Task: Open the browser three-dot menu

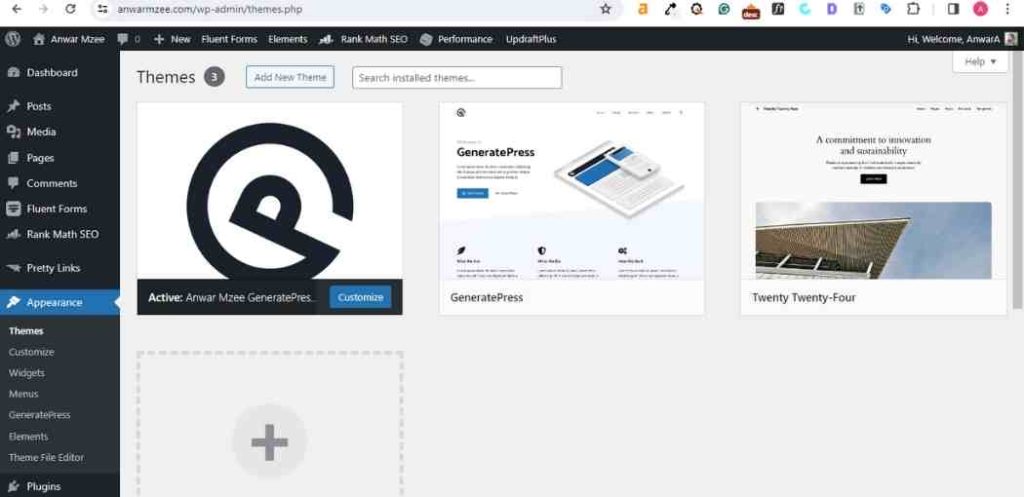Action: pos(1009,9)
